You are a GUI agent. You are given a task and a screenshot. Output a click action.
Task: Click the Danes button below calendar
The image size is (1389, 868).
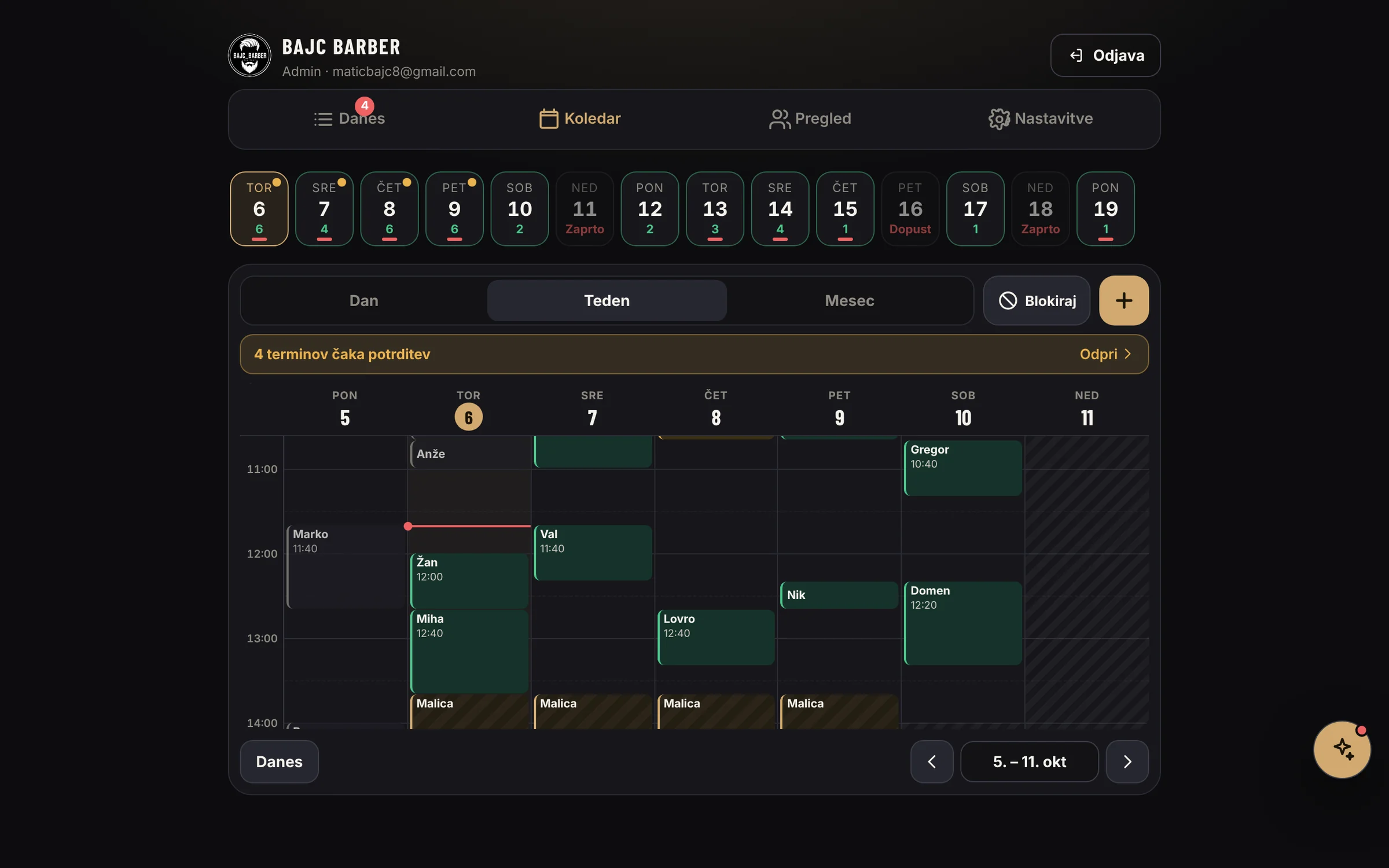tap(279, 762)
